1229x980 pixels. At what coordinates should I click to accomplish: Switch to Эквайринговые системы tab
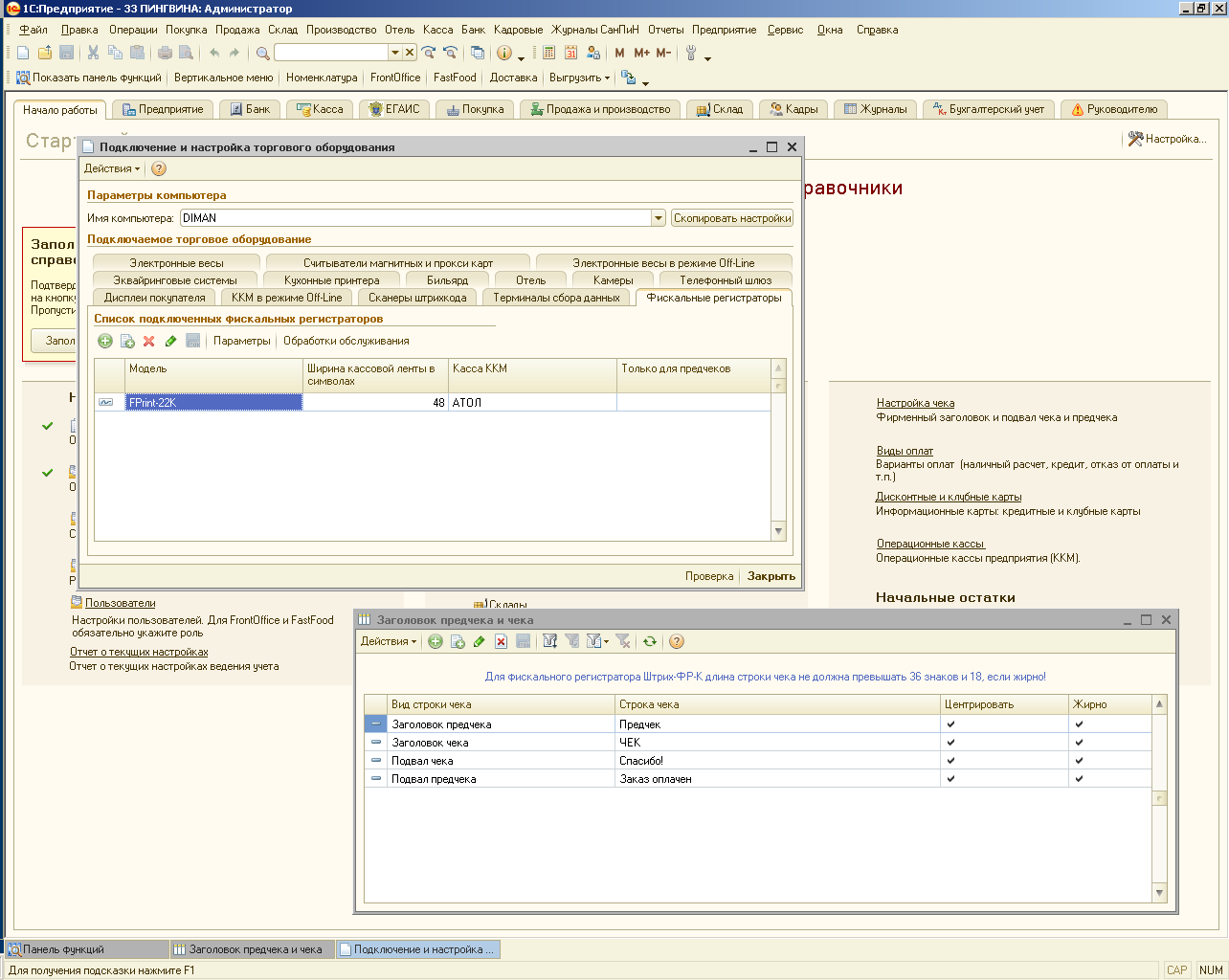(x=175, y=280)
